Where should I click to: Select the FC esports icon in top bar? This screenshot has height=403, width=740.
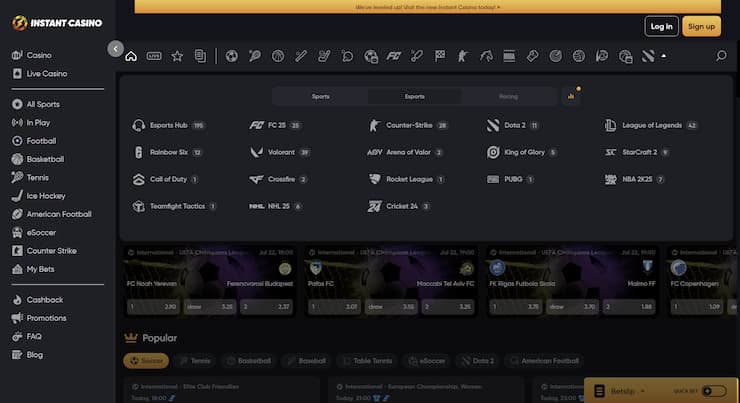click(x=394, y=56)
